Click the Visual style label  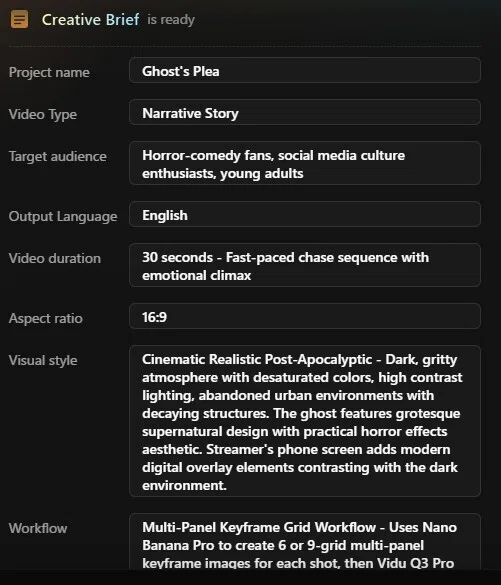(x=43, y=361)
